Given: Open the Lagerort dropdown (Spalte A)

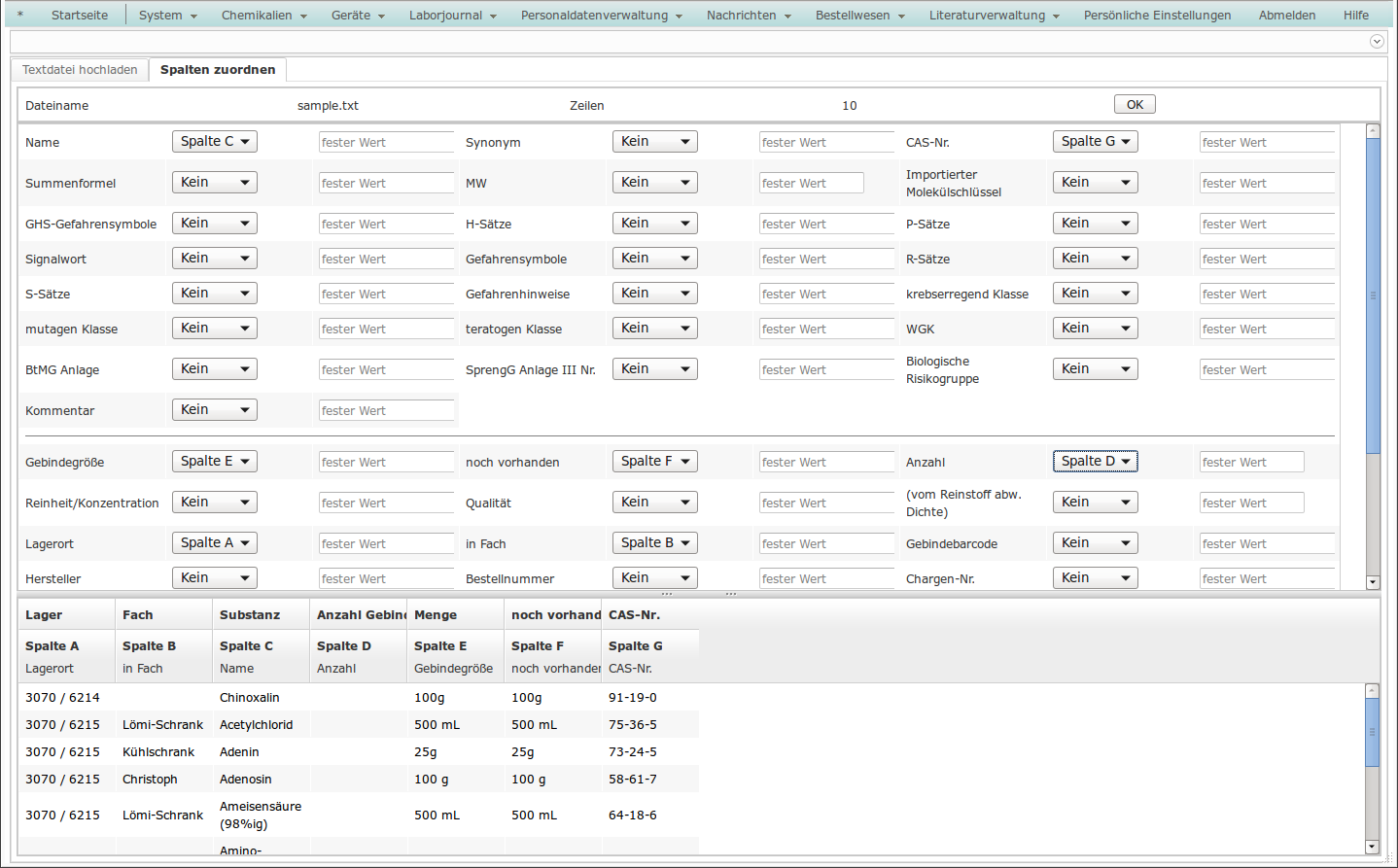Looking at the screenshot, I should (x=215, y=543).
